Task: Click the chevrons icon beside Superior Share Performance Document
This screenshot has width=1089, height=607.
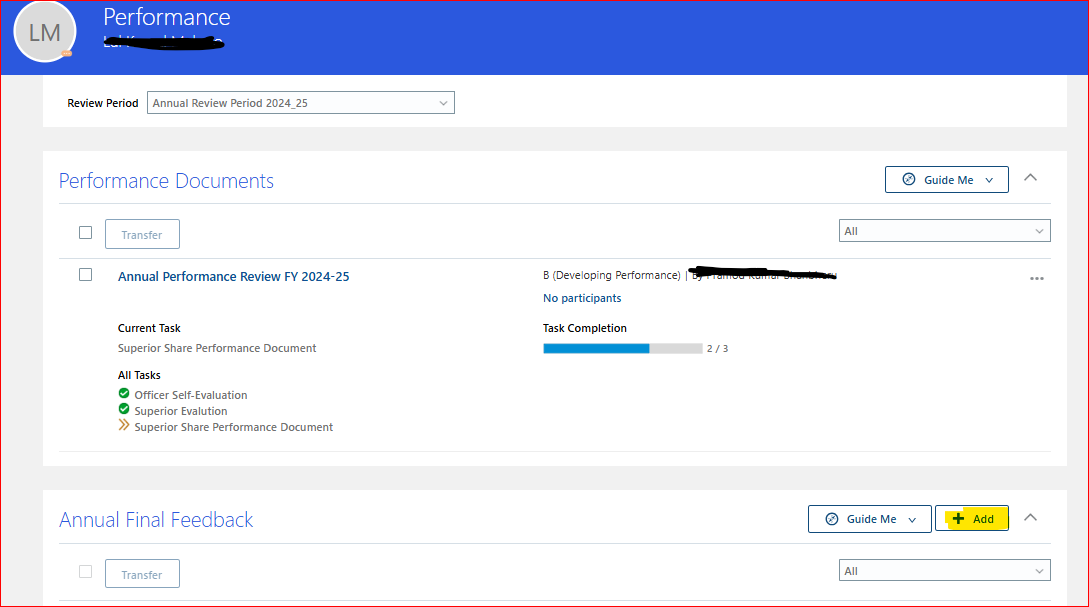Action: click(x=124, y=426)
